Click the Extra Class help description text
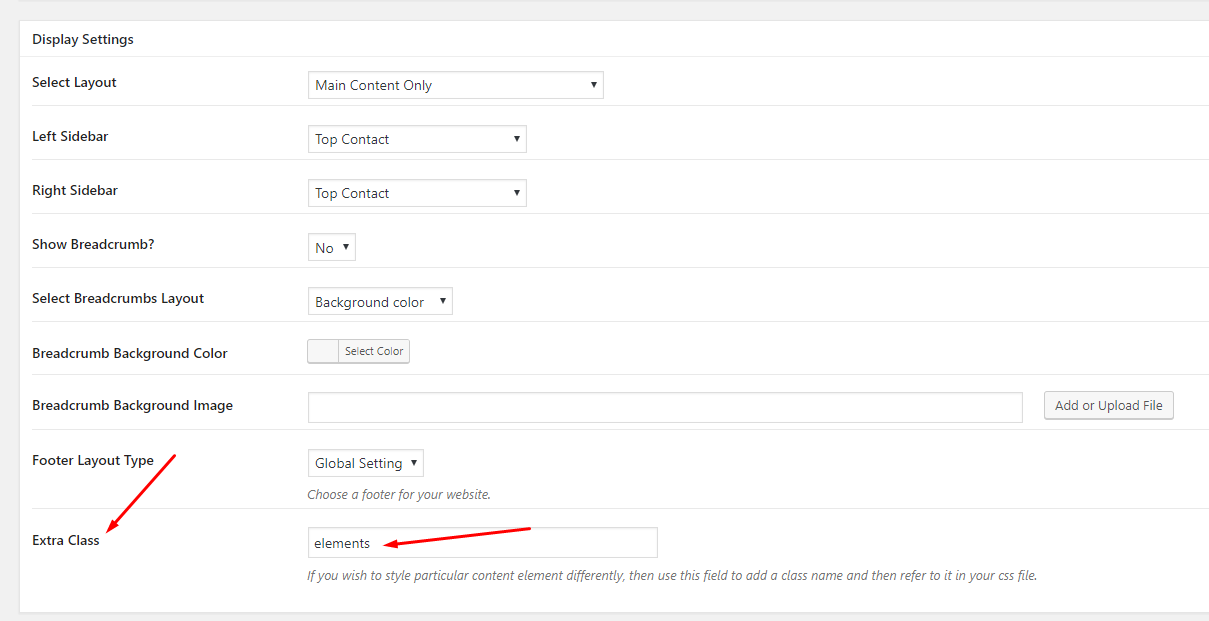 point(672,575)
